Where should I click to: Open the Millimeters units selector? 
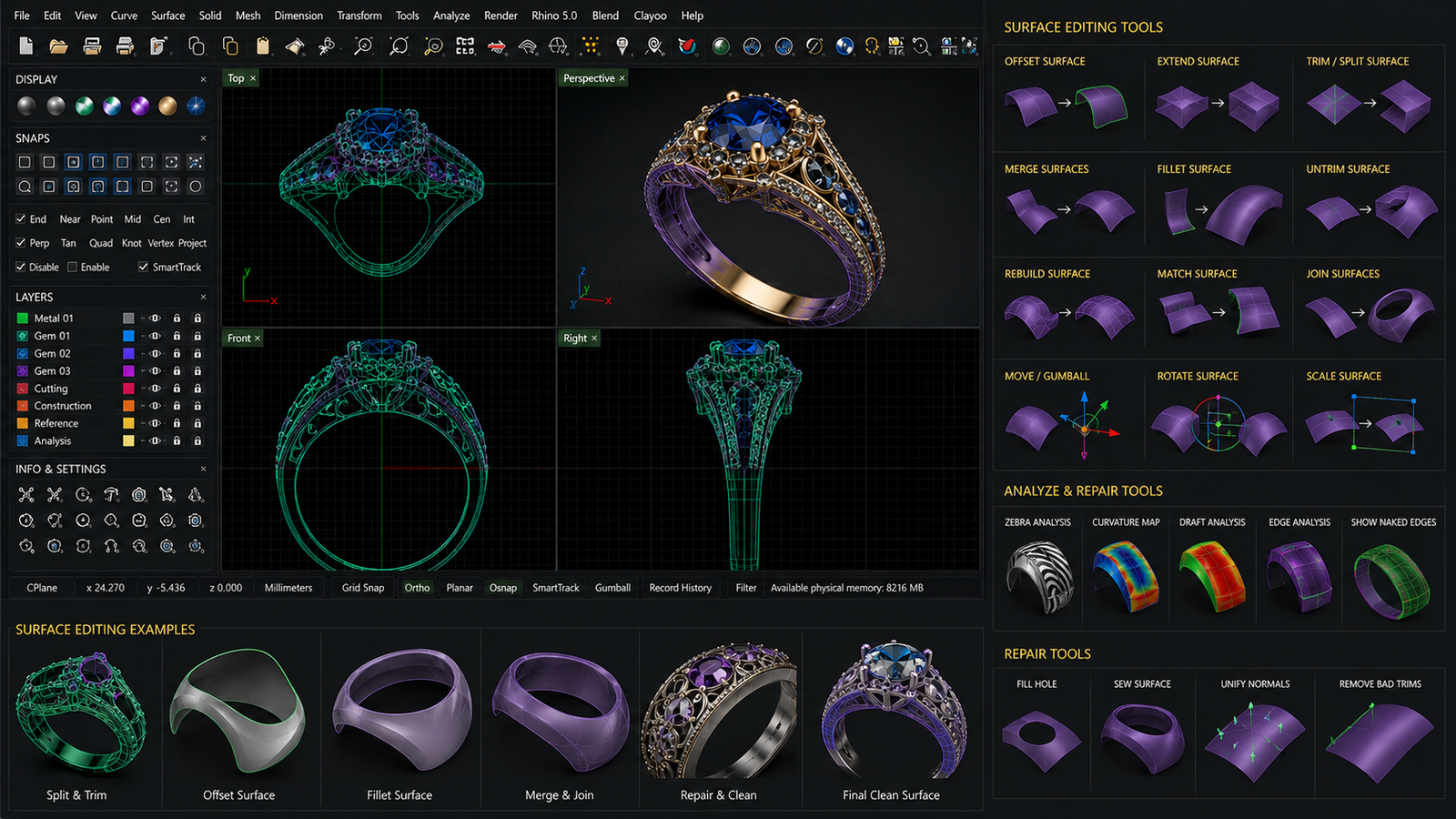click(288, 588)
